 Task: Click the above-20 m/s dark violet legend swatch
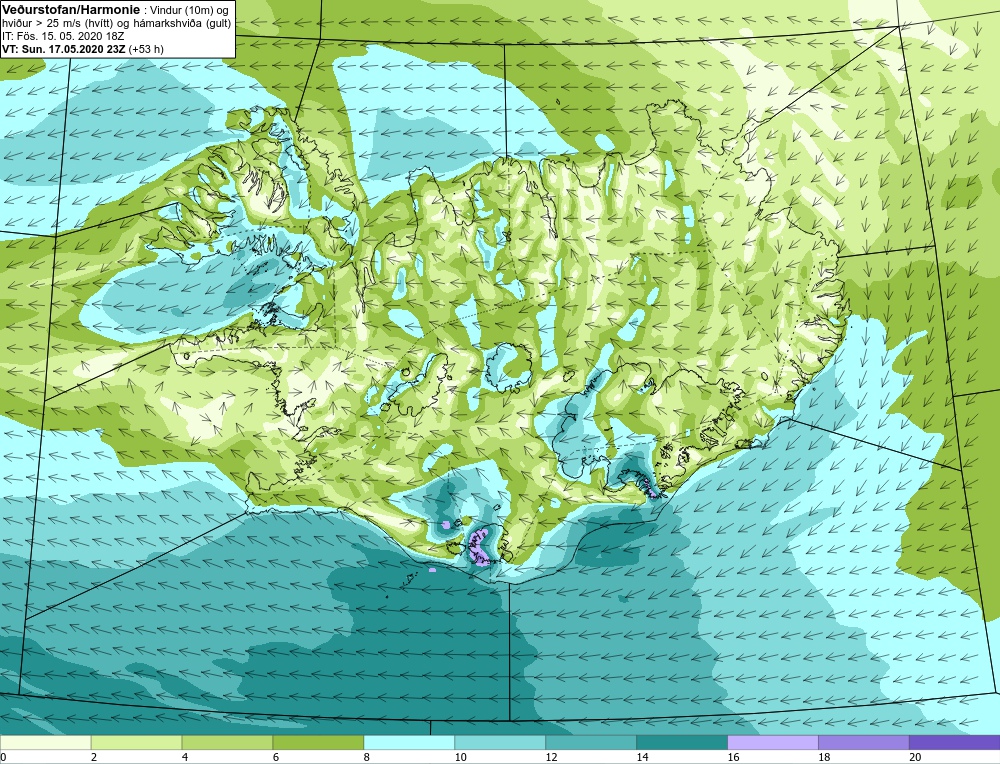click(955, 743)
